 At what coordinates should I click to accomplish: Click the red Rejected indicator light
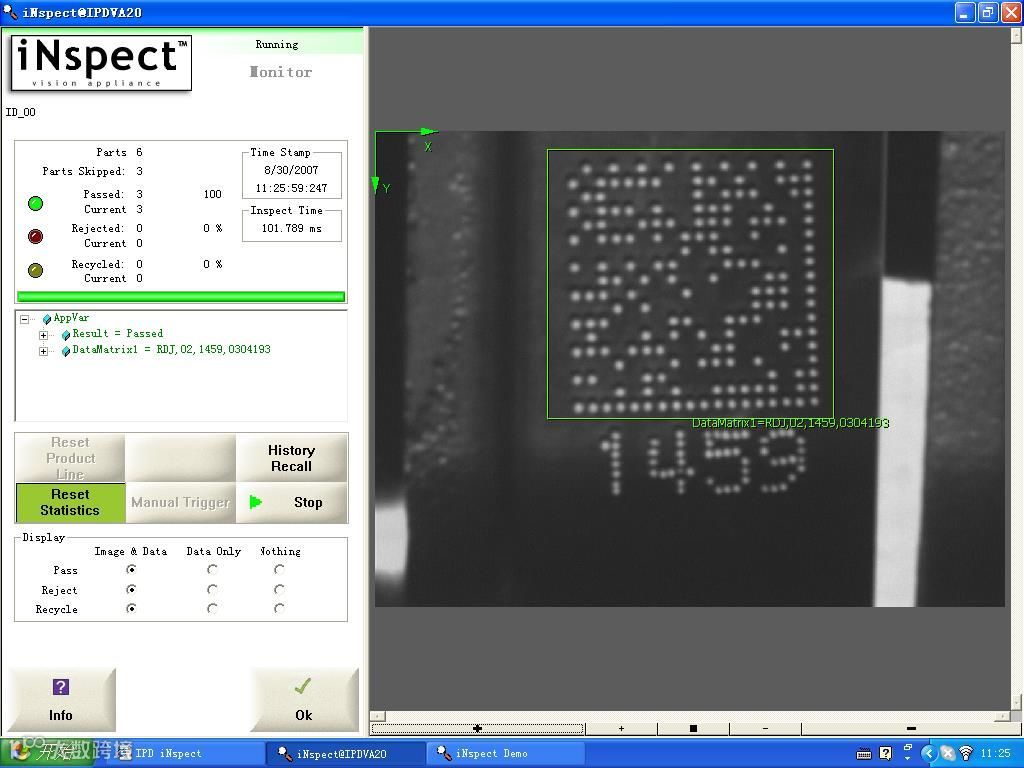[36, 236]
